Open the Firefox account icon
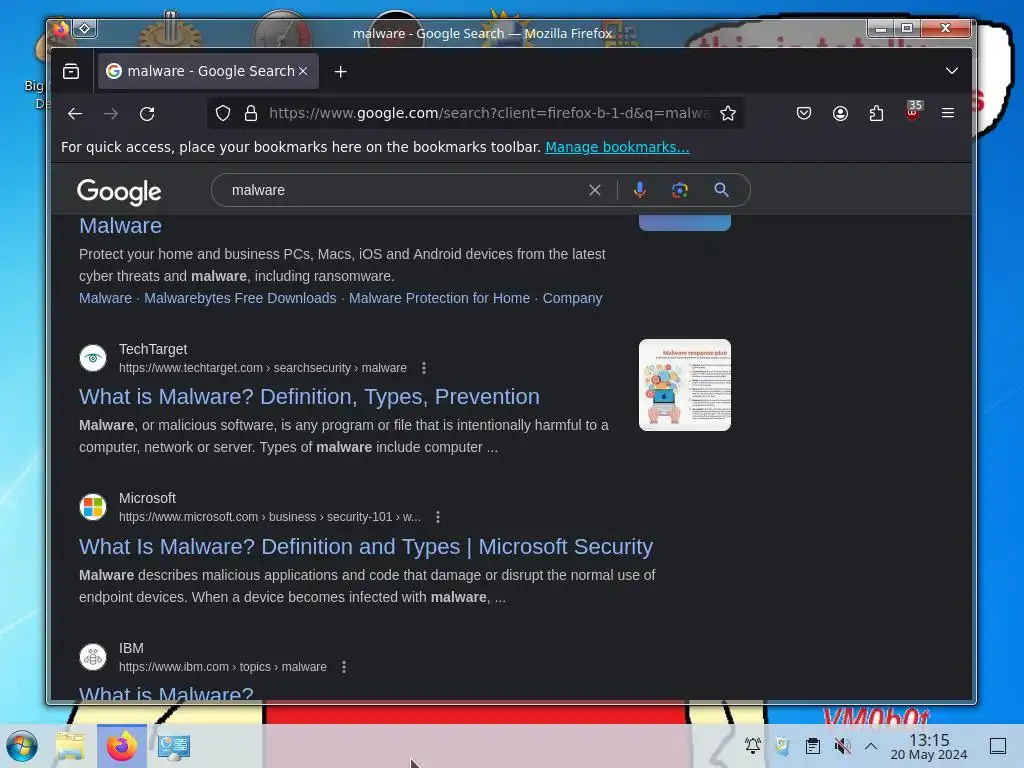1024x768 pixels. (x=840, y=114)
